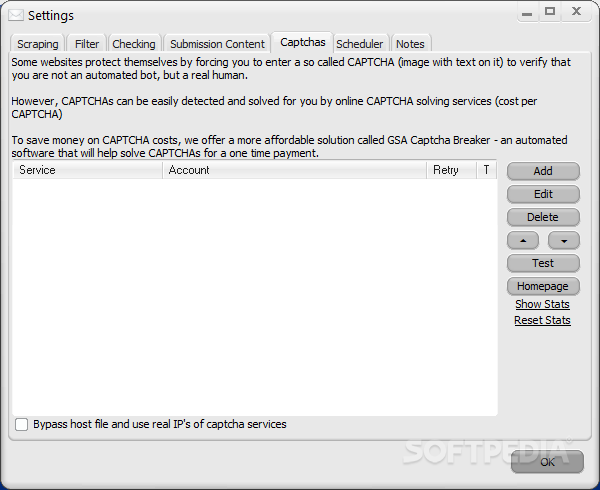
Task: Click the Reset Stats link
Action: 542,320
